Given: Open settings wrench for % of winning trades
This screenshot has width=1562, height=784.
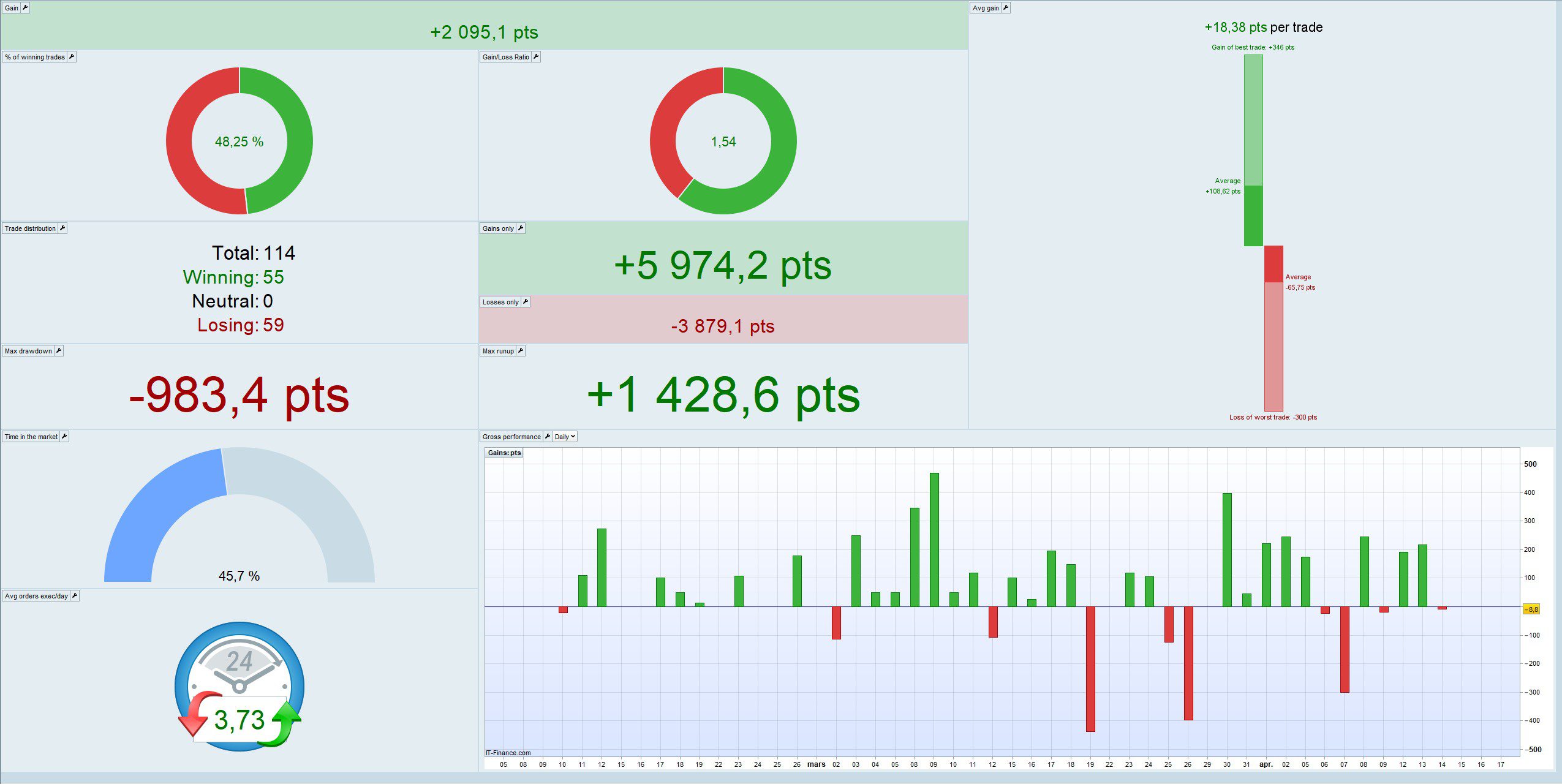Looking at the screenshot, I should tap(71, 57).
